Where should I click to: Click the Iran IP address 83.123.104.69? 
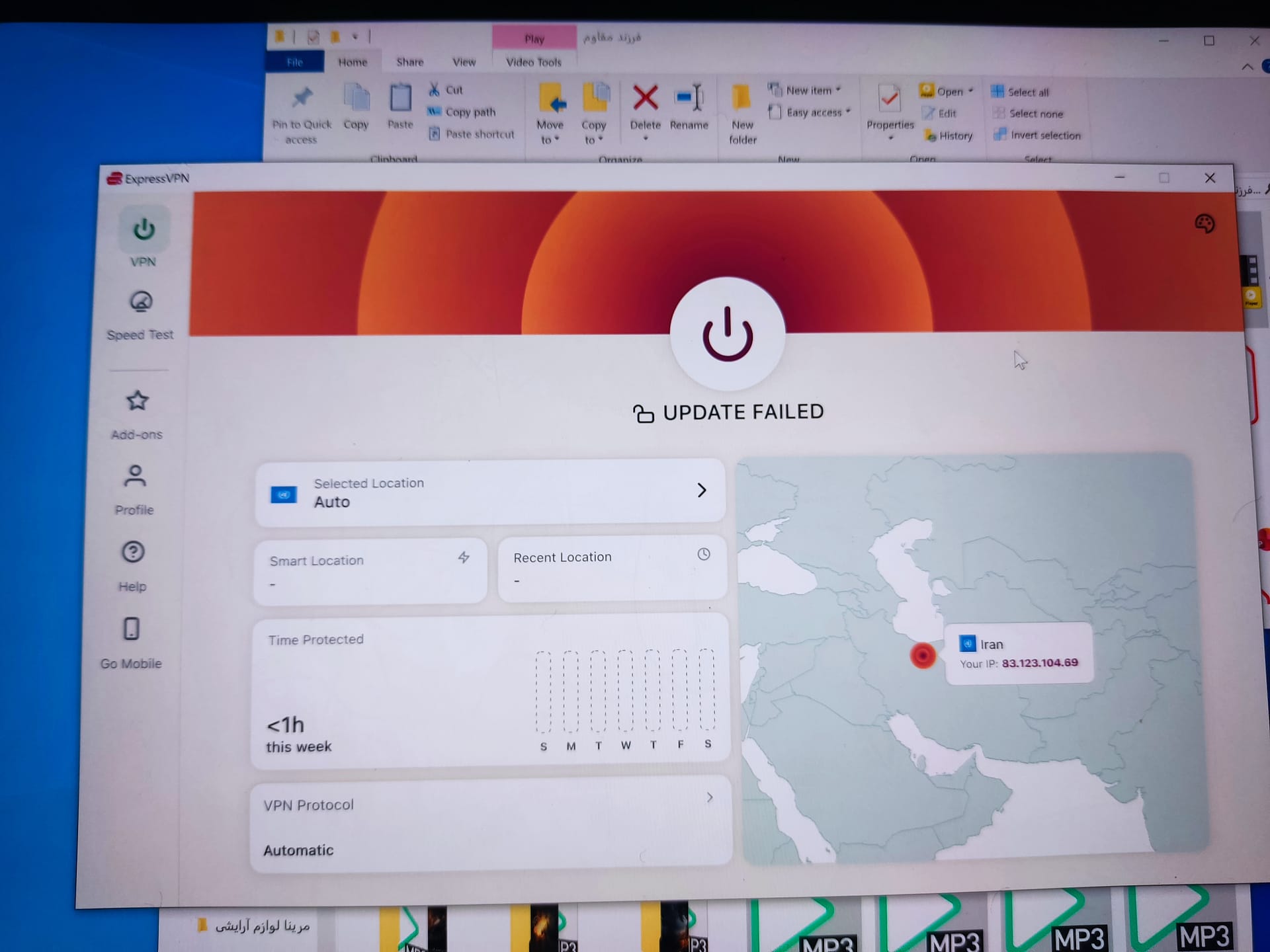tap(1040, 662)
